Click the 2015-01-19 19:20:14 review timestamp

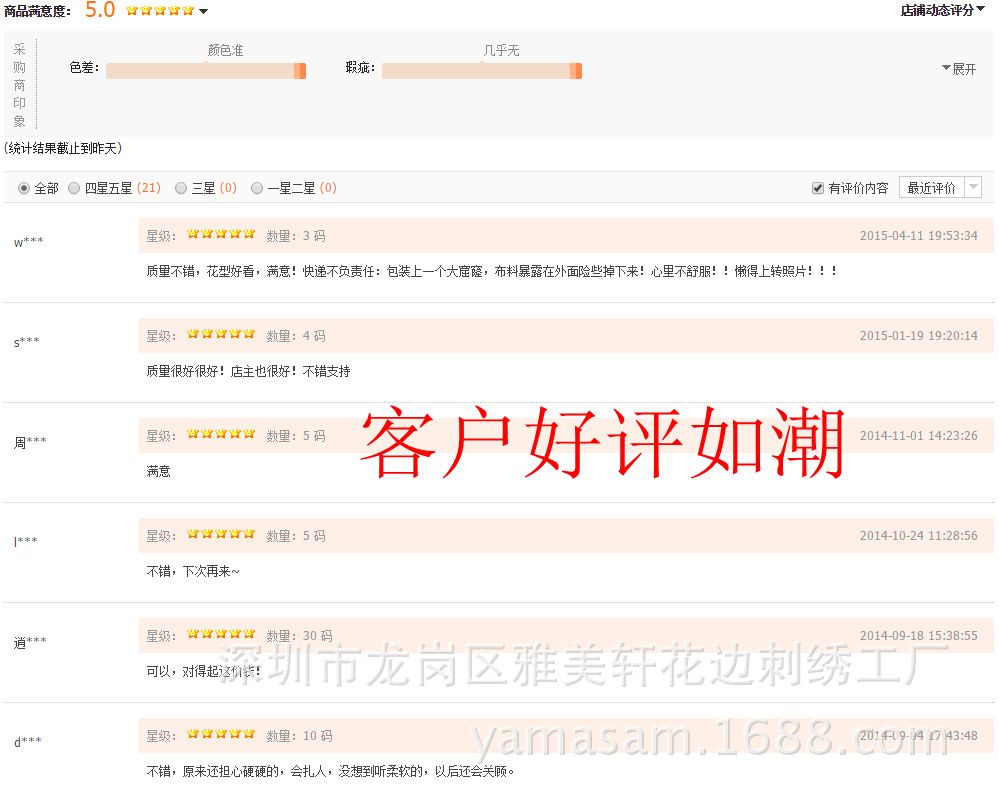coord(918,336)
